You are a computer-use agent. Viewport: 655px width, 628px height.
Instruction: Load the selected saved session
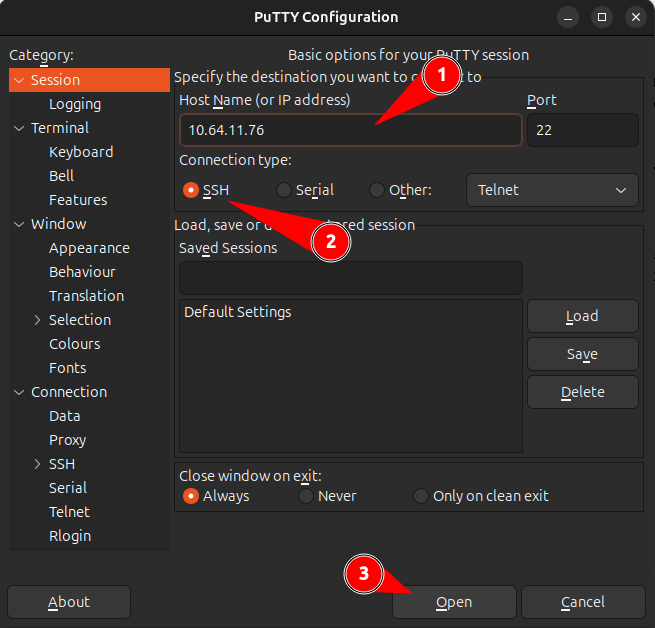click(x=583, y=316)
